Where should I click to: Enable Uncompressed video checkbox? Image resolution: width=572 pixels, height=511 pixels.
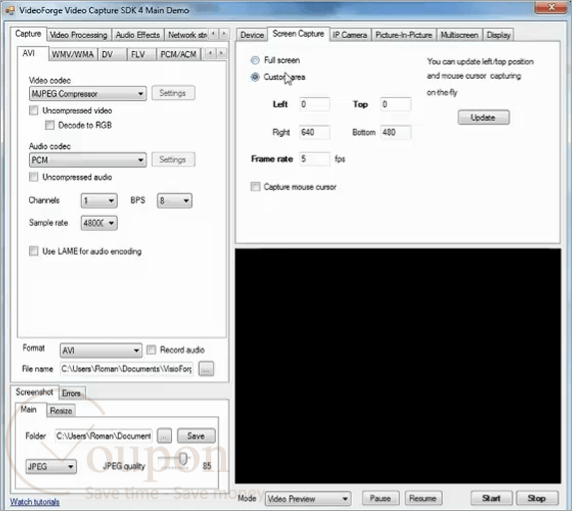(x=34, y=111)
